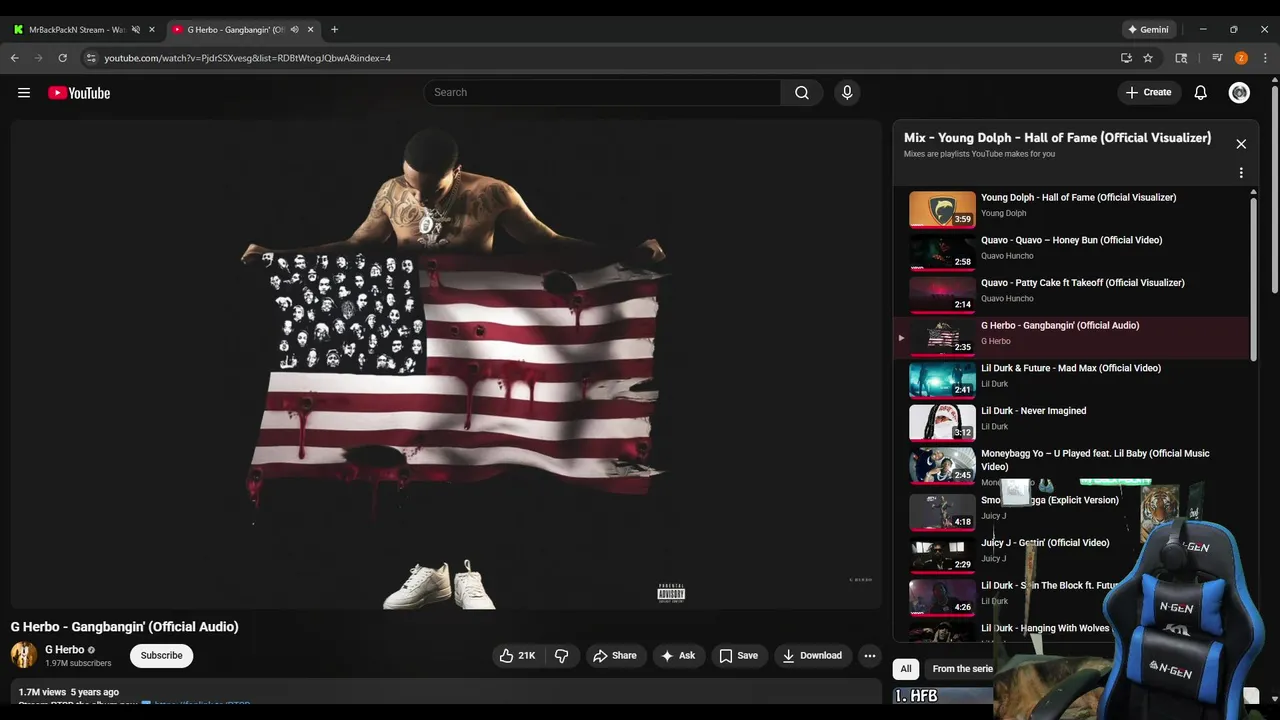Switch to the MrBackPackN Stream tab
Viewport: 1280px width, 720px height.
tap(78, 30)
